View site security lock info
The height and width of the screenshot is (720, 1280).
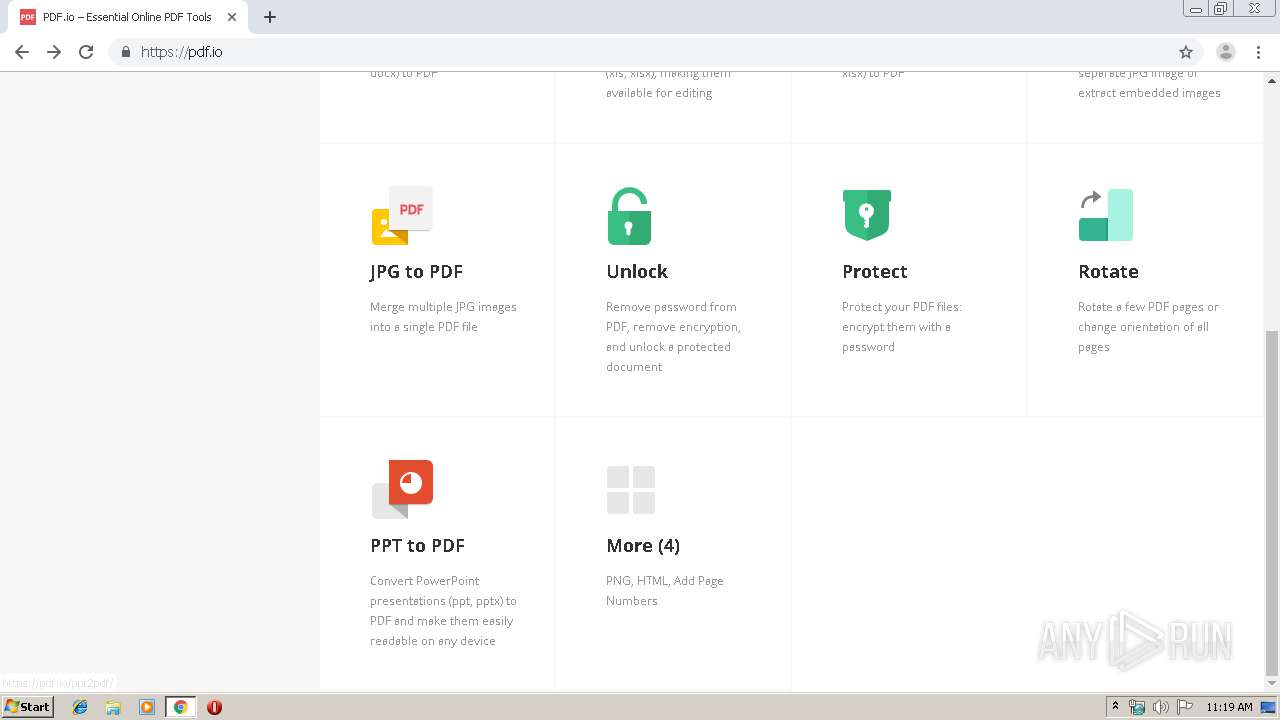125,52
